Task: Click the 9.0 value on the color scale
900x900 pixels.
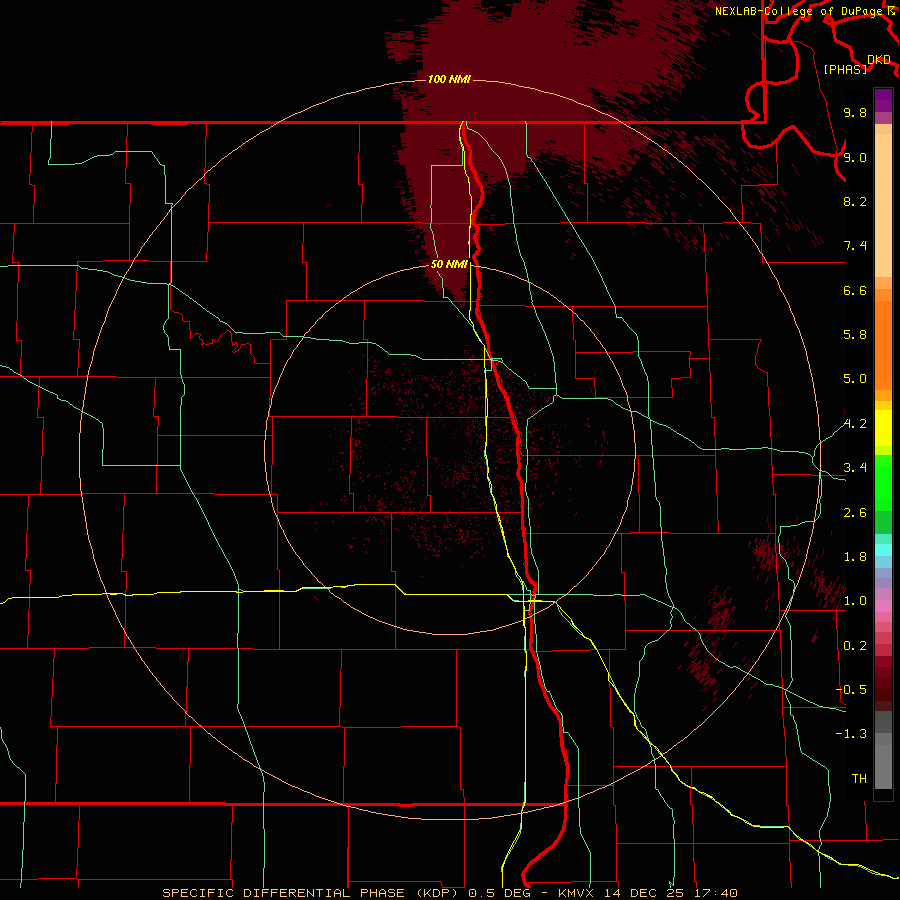Action: 855,157
